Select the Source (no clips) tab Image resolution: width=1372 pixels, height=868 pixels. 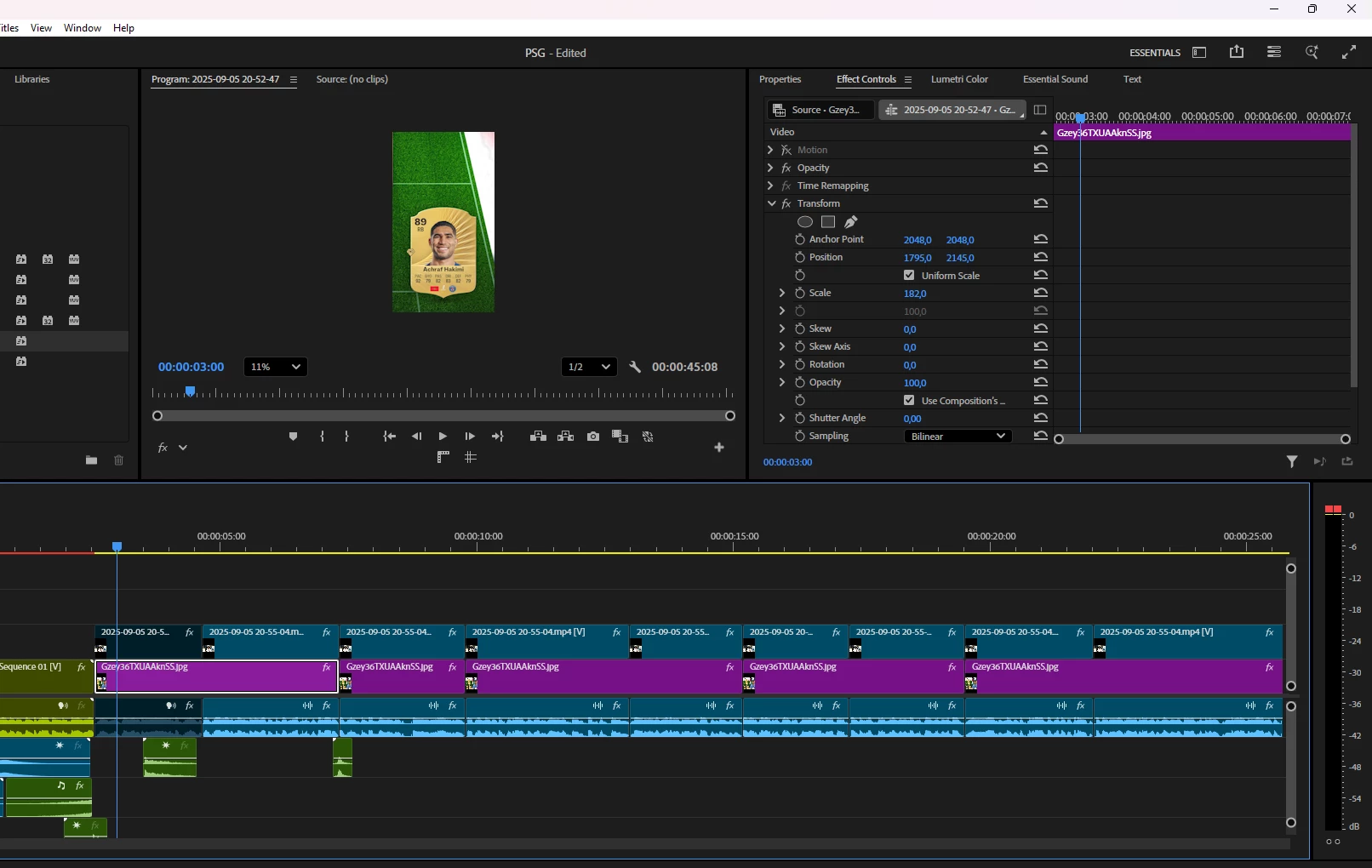[x=352, y=79]
